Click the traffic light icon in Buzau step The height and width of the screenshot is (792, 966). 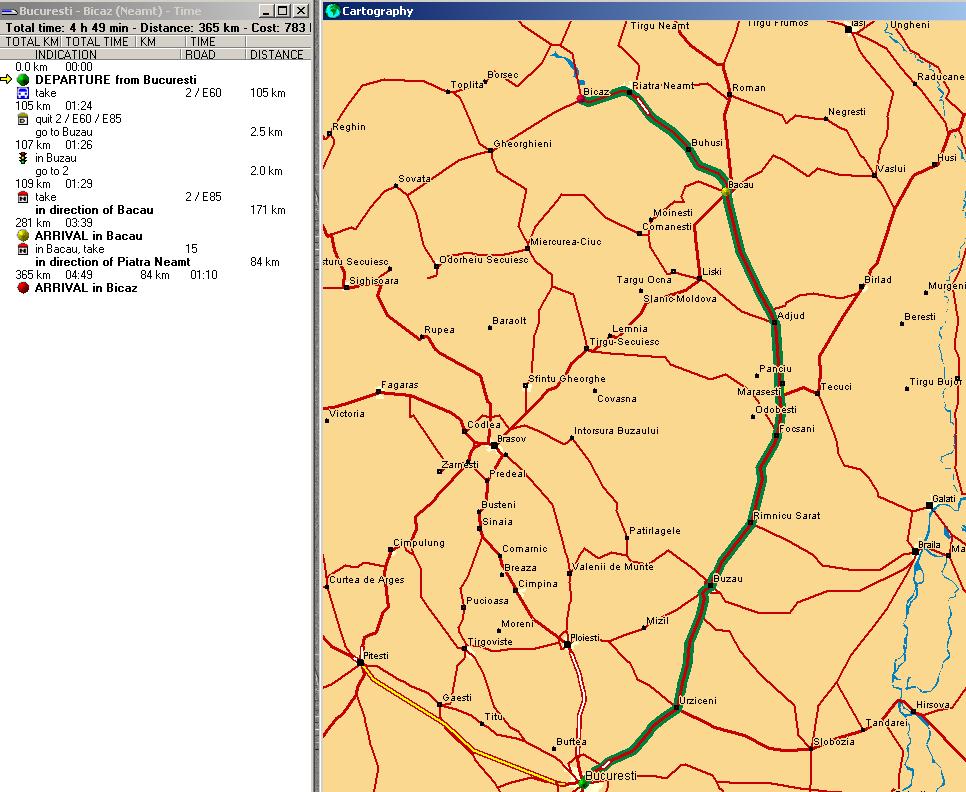(x=23, y=158)
